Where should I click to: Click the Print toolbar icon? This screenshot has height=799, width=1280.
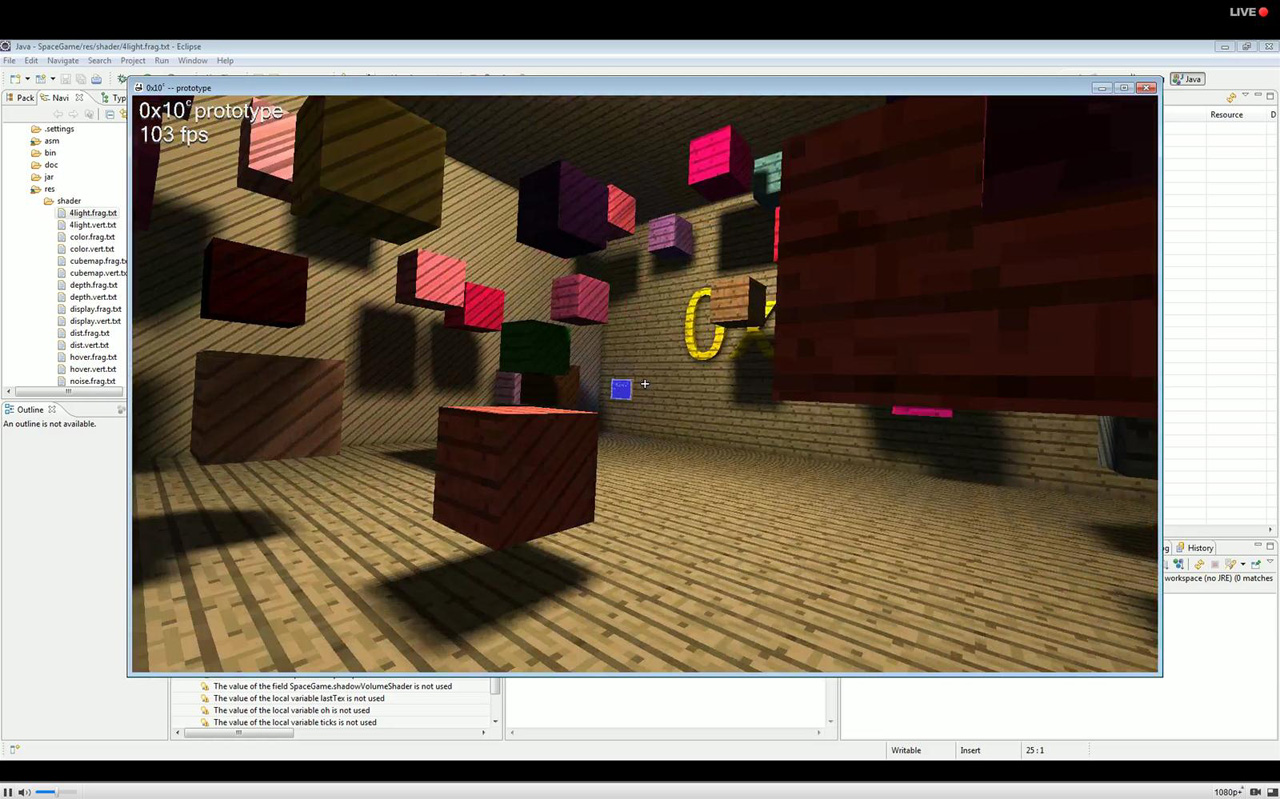coord(96,79)
